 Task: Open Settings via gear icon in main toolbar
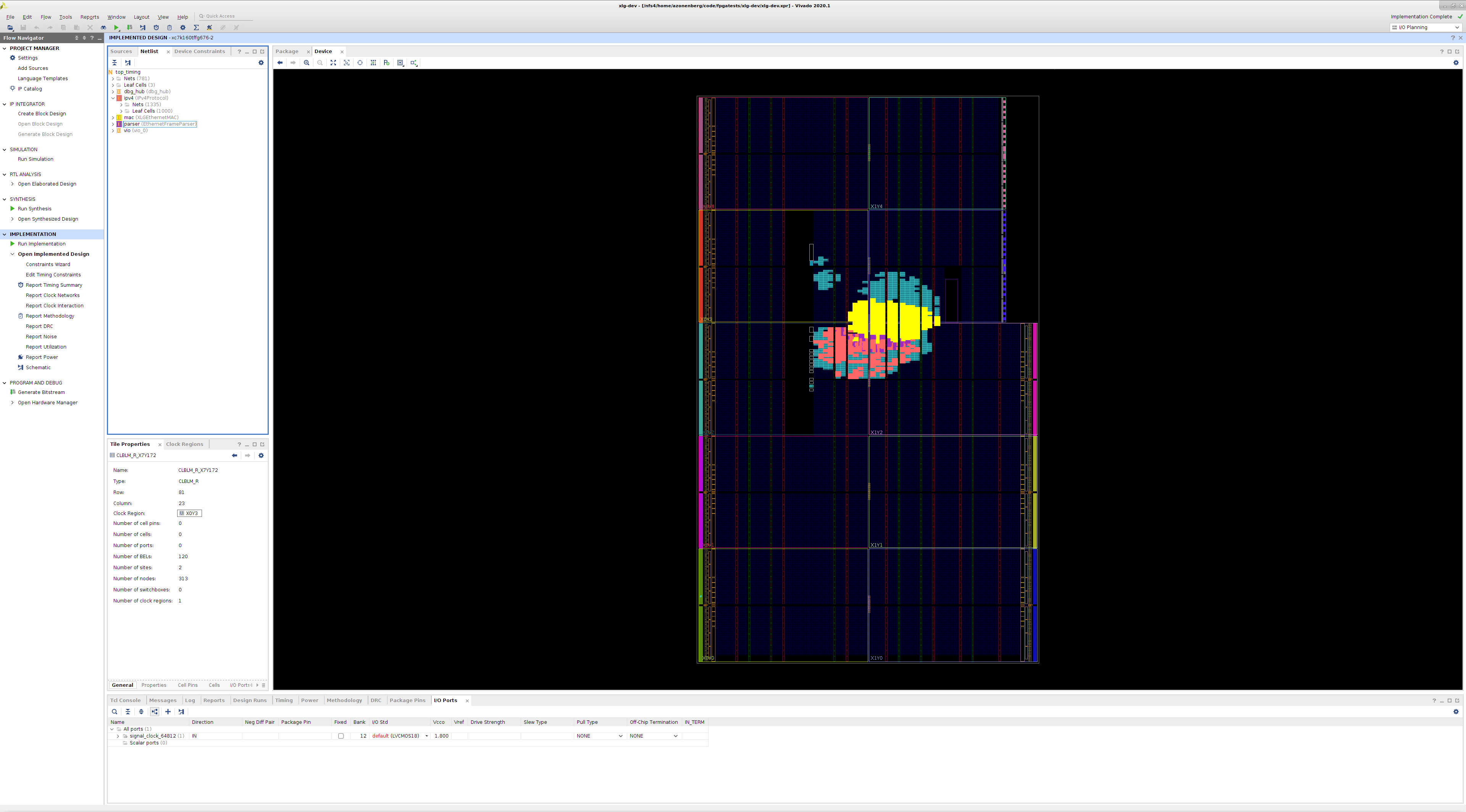(x=183, y=27)
